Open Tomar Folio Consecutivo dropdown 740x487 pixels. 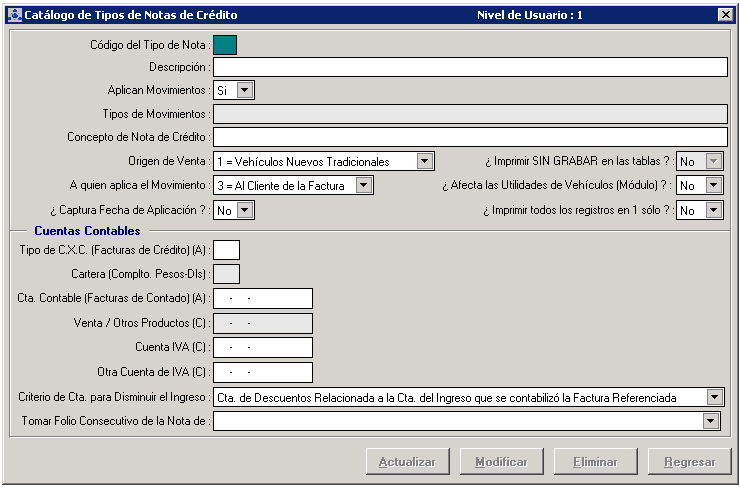point(710,421)
